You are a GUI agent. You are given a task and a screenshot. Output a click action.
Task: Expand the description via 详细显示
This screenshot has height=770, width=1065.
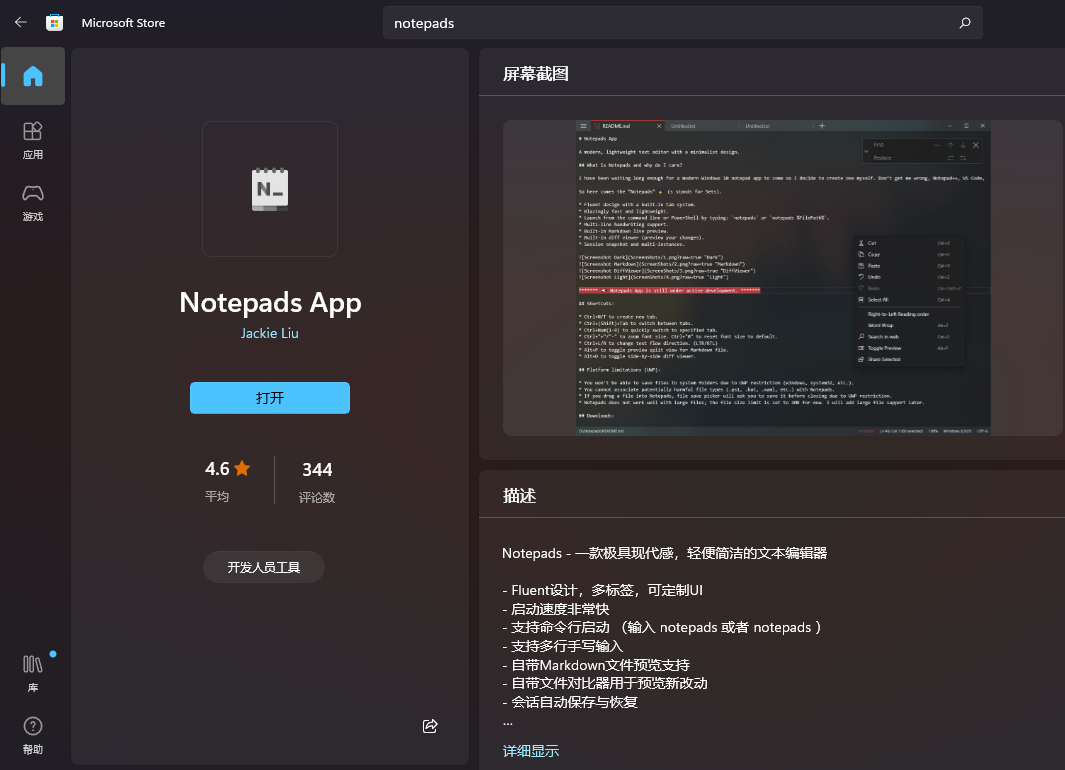(x=530, y=750)
